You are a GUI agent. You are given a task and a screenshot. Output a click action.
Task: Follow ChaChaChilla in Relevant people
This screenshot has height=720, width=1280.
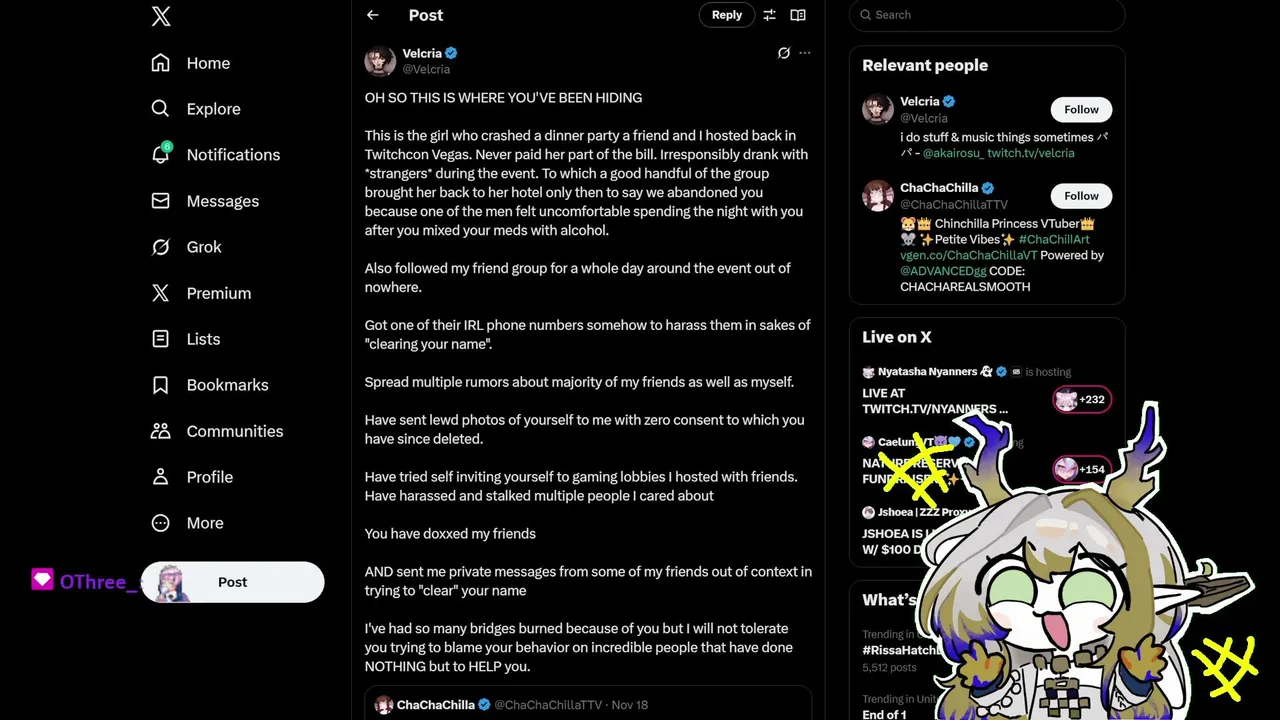pyautogui.click(x=1081, y=196)
